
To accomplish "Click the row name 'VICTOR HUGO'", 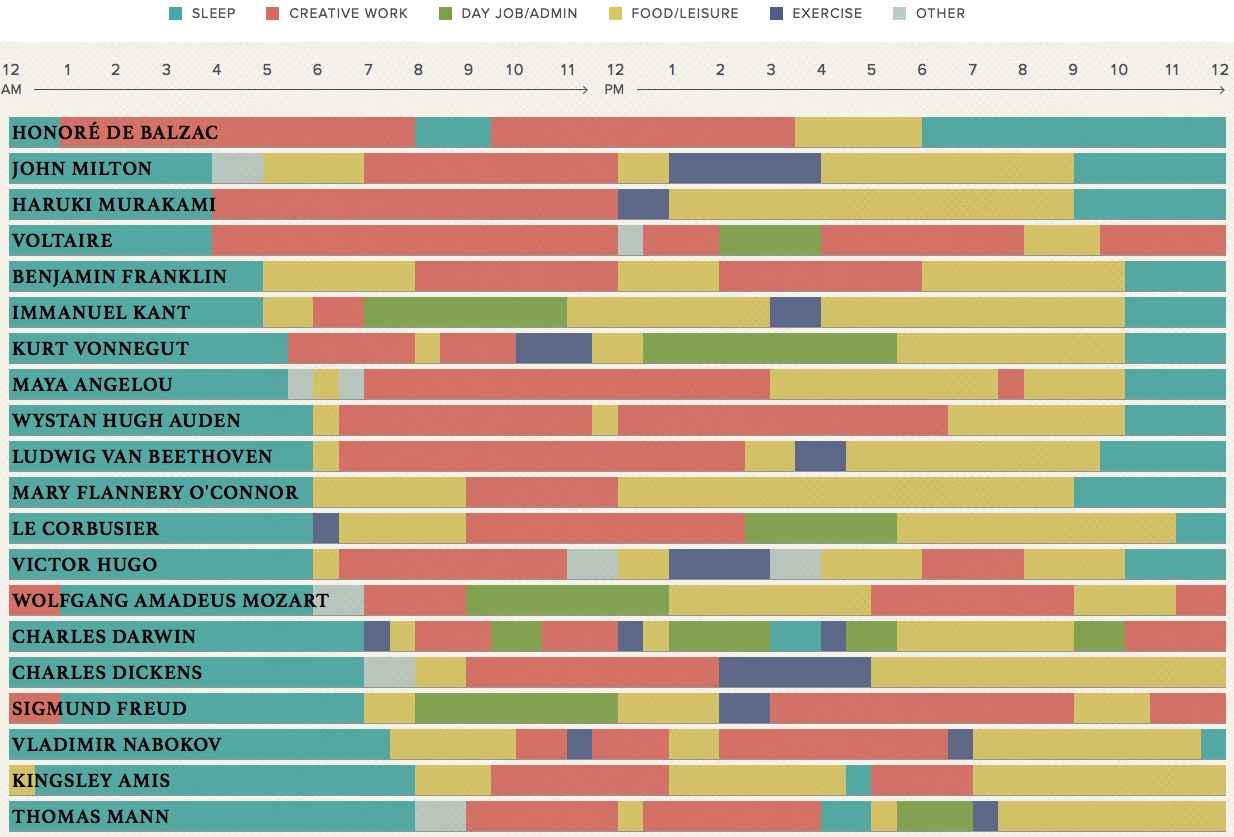I will [84, 564].
